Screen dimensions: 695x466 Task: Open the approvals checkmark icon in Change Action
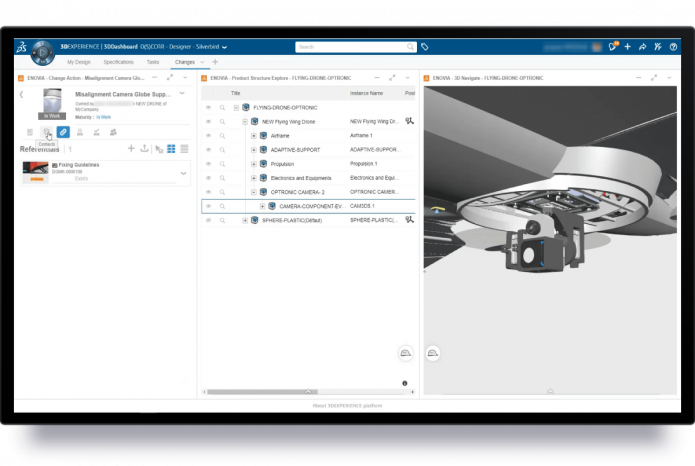[97, 132]
